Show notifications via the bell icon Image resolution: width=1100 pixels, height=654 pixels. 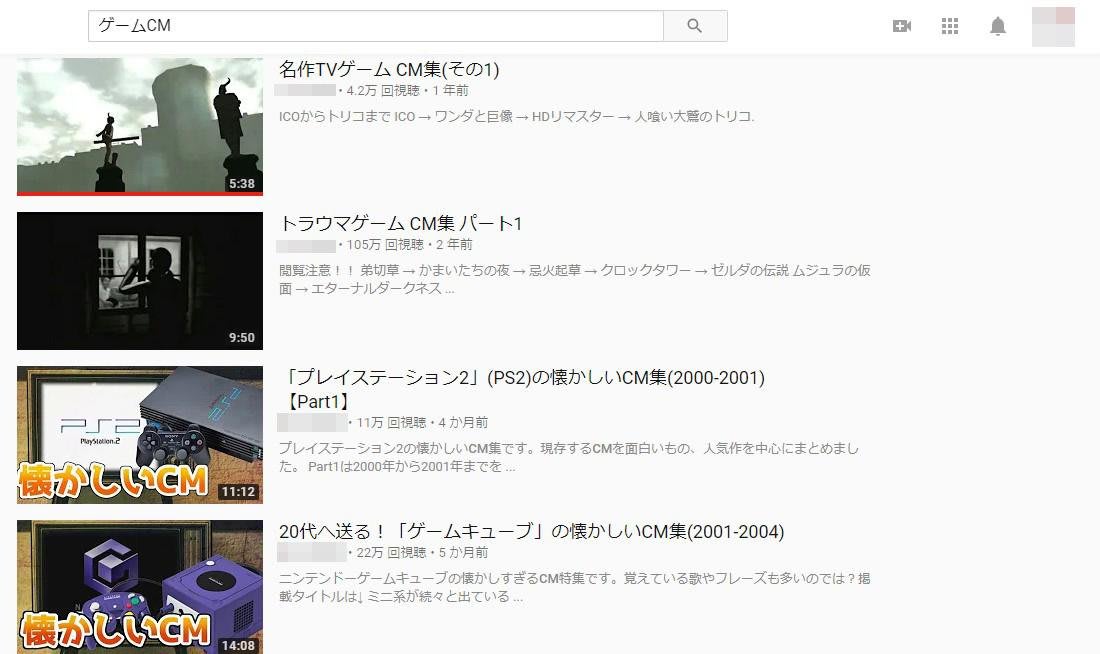998,26
